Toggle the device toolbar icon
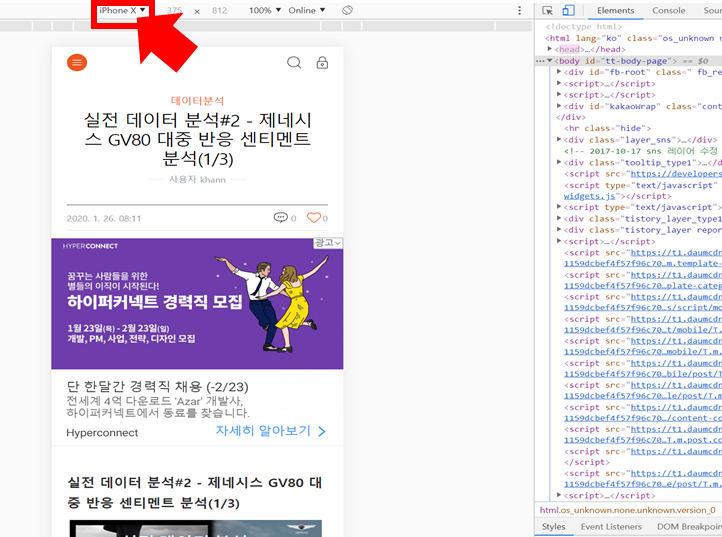This screenshot has width=722, height=537. [x=569, y=10]
